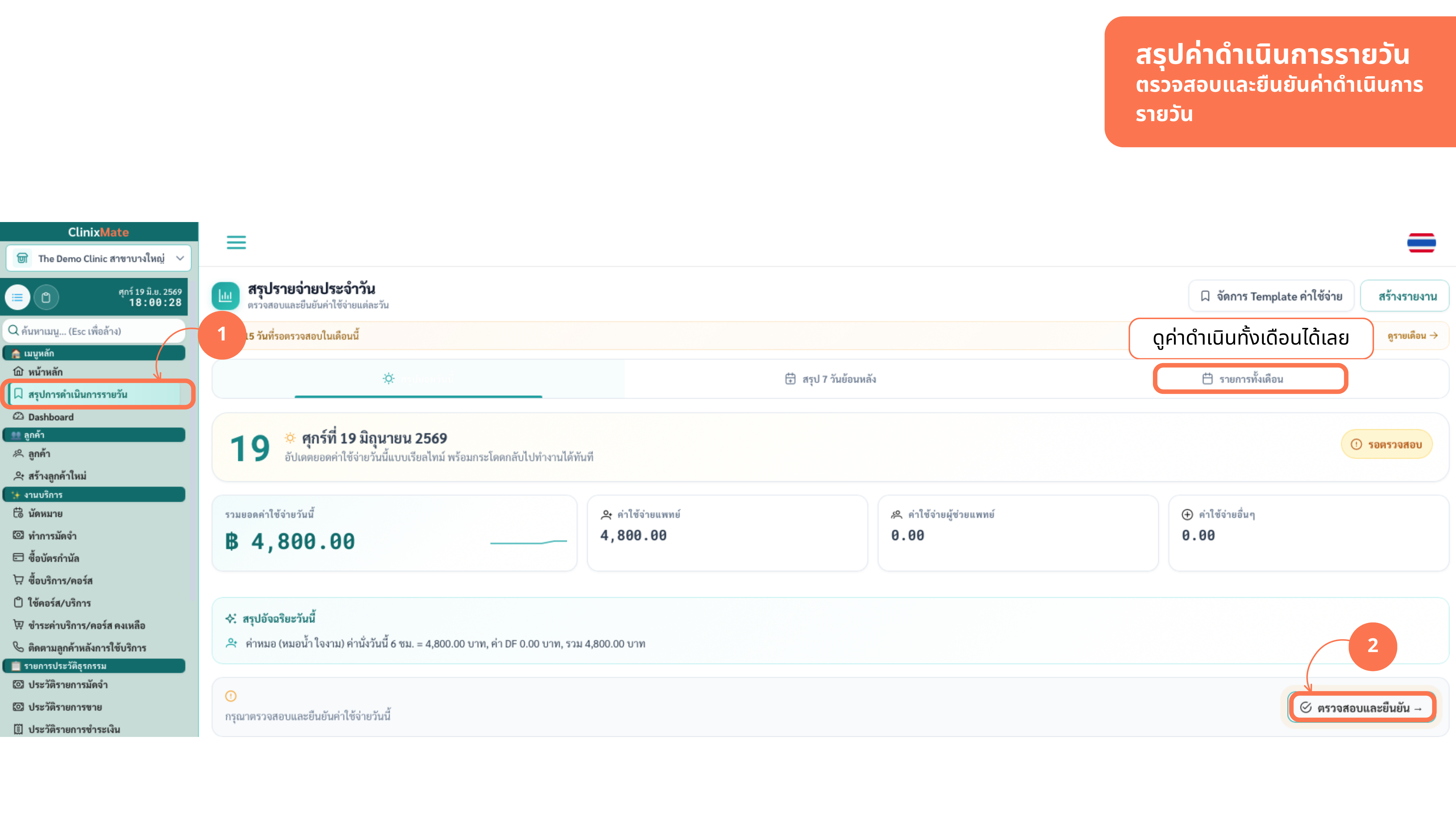Click the ค้นหาเมนู search field
Image resolution: width=1456 pixels, height=819 pixels.
pos(94,331)
